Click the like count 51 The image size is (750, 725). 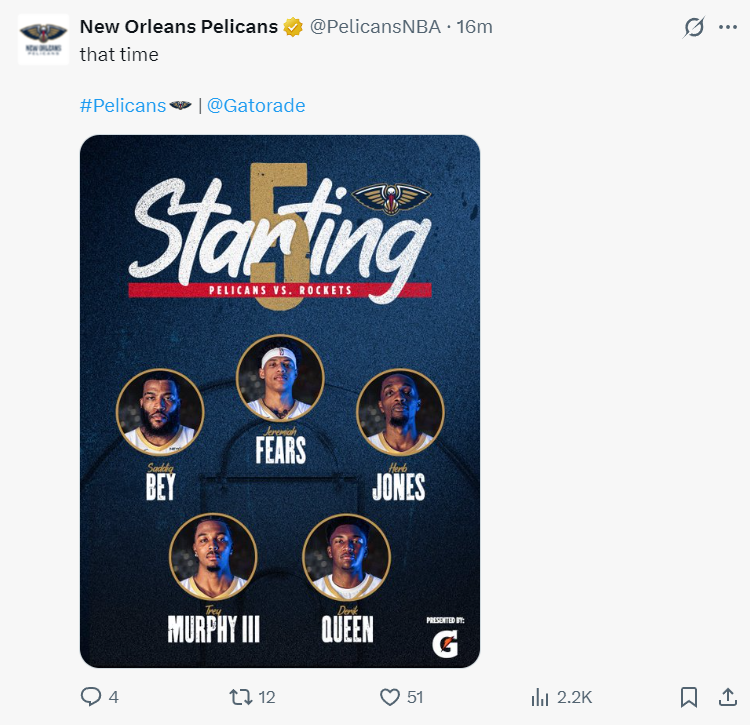coord(415,697)
